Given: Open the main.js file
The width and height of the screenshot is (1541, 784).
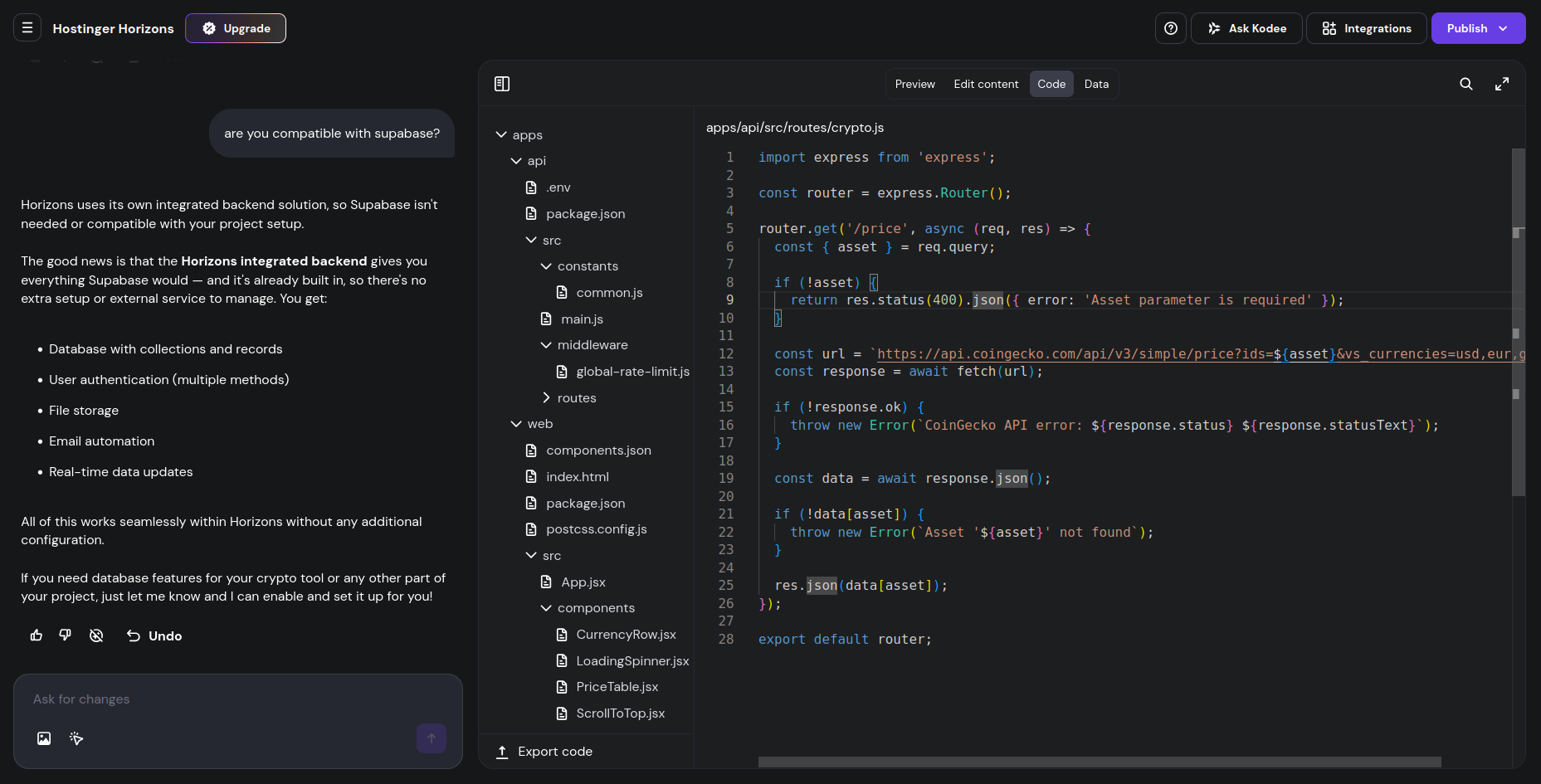Looking at the screenshot, I should pyautogui.click(x=572, y=319).
